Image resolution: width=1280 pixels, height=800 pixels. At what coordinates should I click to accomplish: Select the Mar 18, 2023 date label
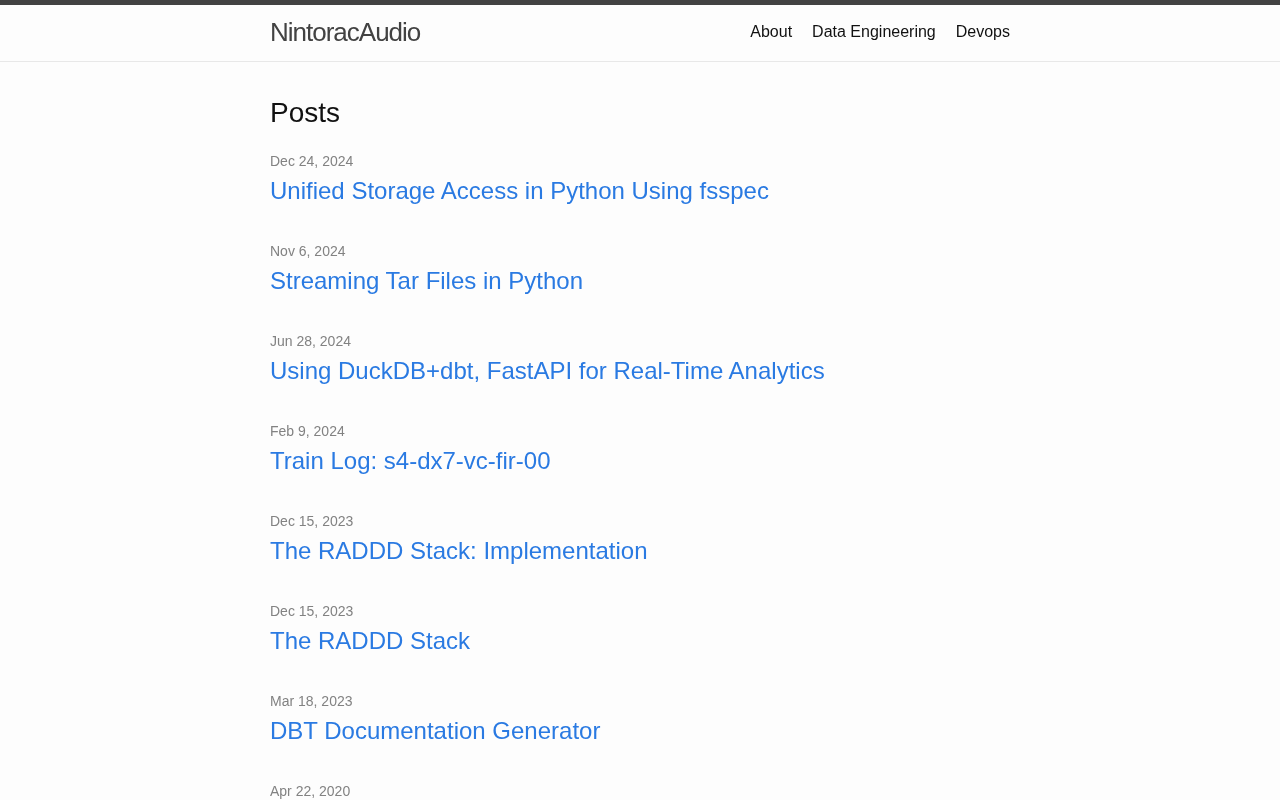pos(311,701)
